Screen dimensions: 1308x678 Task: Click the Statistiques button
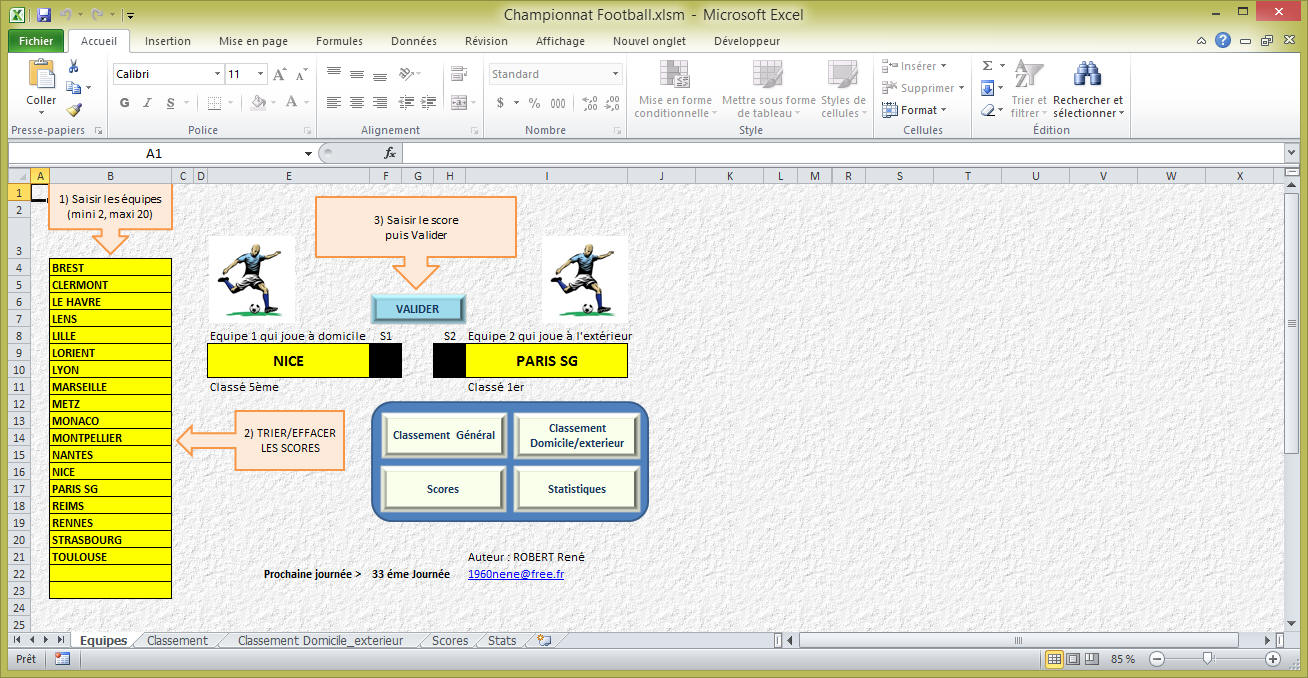[577, 489]
